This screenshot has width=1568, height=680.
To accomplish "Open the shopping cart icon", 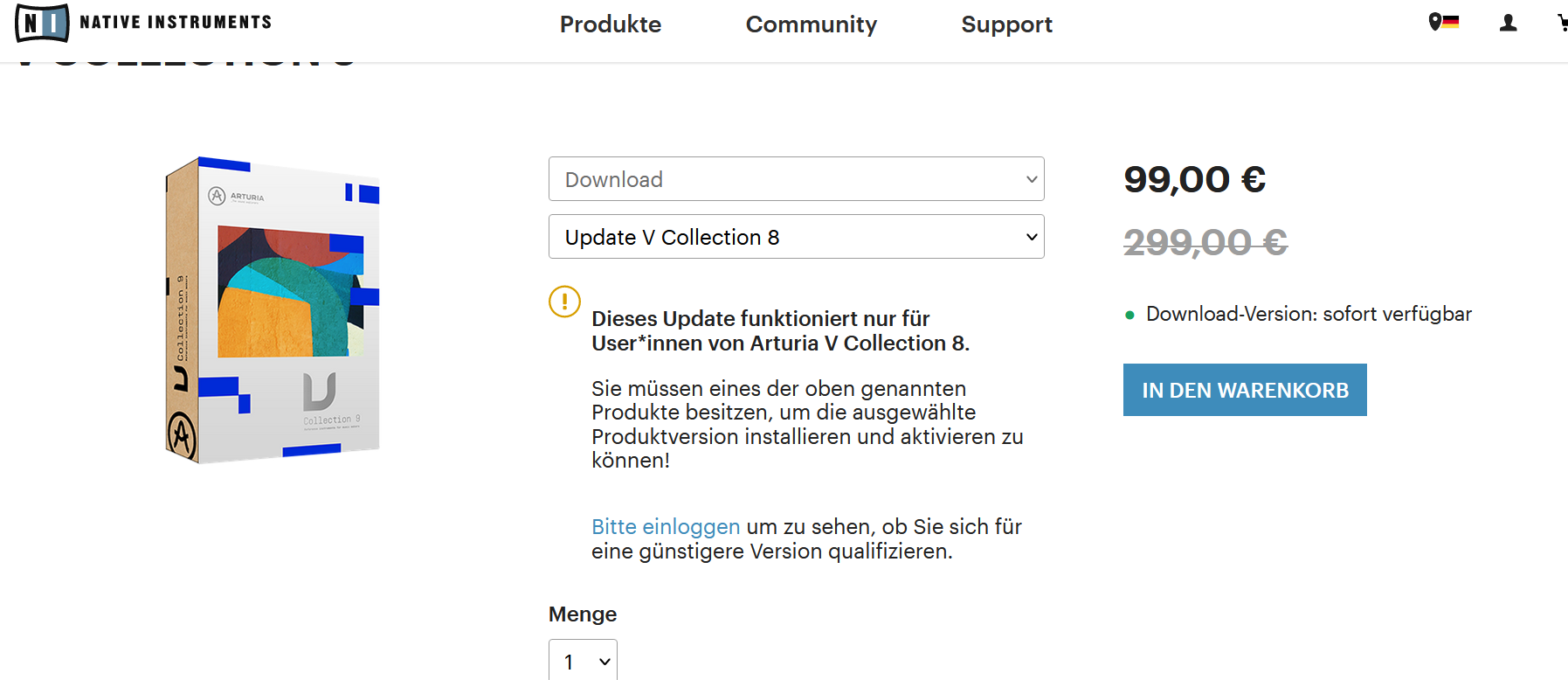I will coord(1562,23).
